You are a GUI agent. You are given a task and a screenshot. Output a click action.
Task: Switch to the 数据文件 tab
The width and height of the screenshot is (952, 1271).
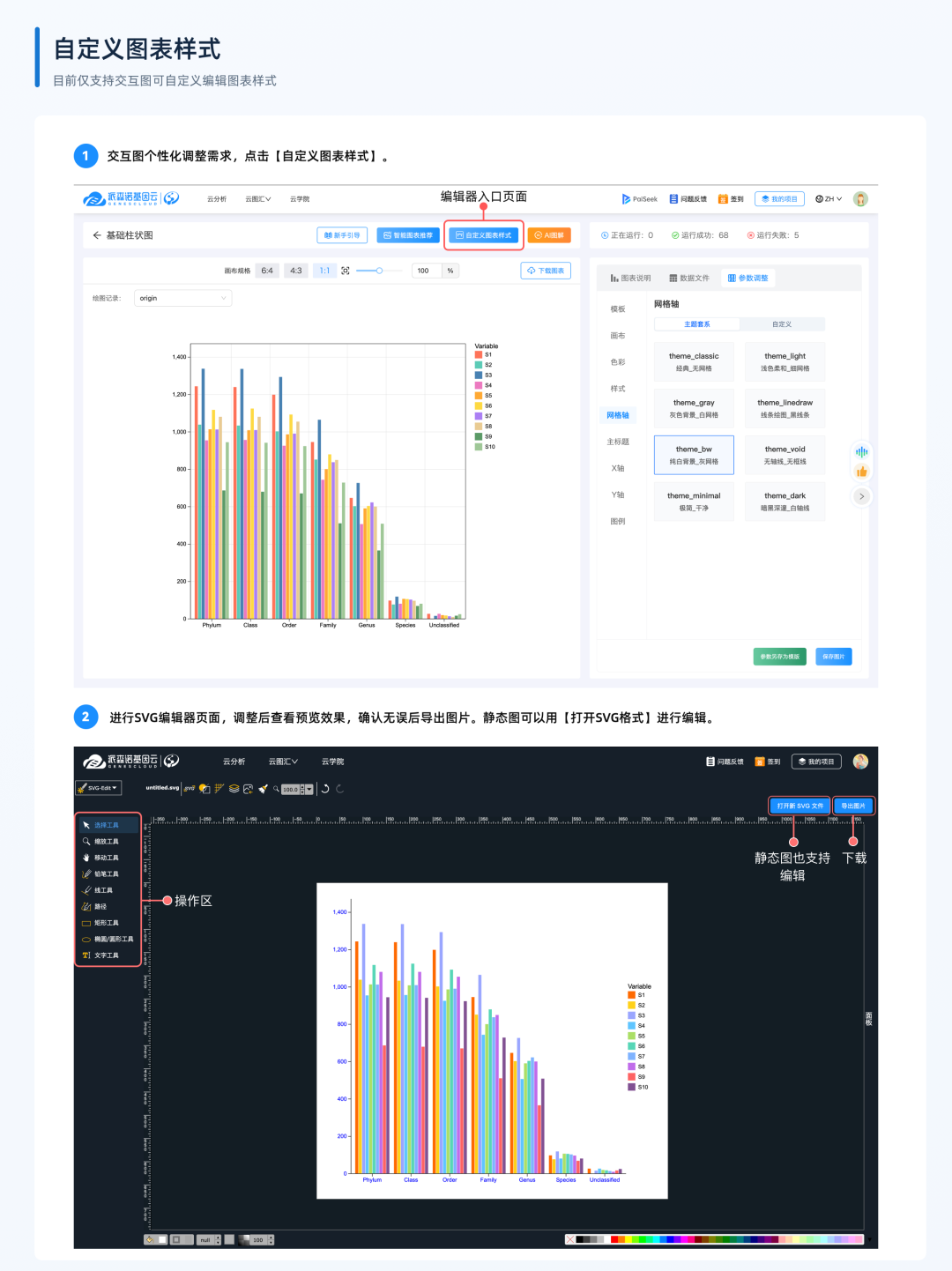pos(689,279)
